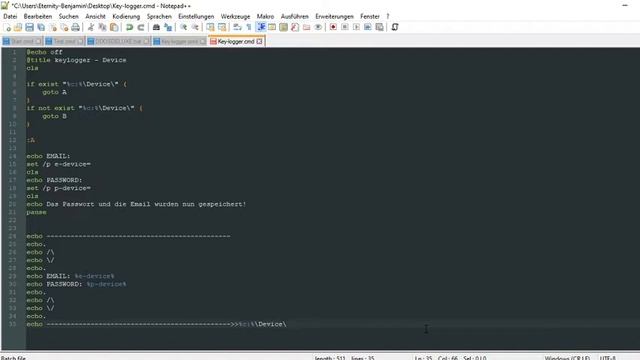Click the Save All toolbar icon
This screenshot has height=360, width=640.
click(x=41, y=27)
